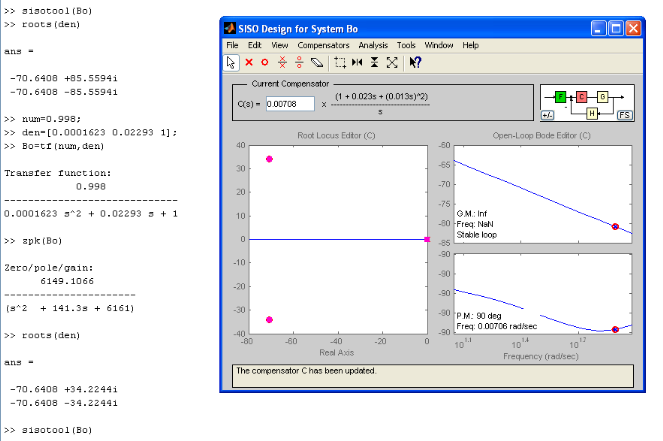The width and height of the screenshot is (663, 441).
Task: Select the eraser delete pole/zero tool
Action: pyautogui.click(x=318, y=62)
